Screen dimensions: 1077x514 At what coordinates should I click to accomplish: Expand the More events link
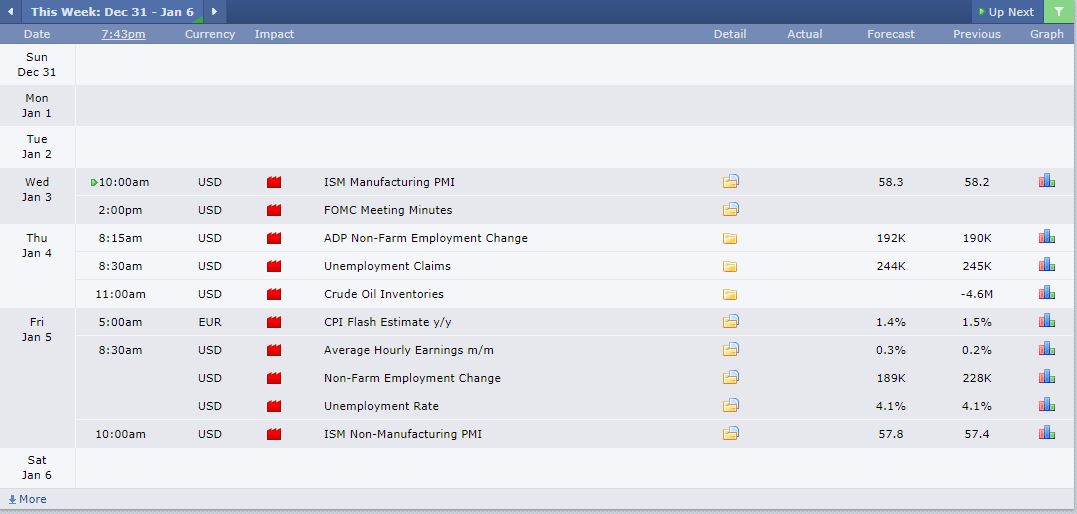tap(28, 499)
